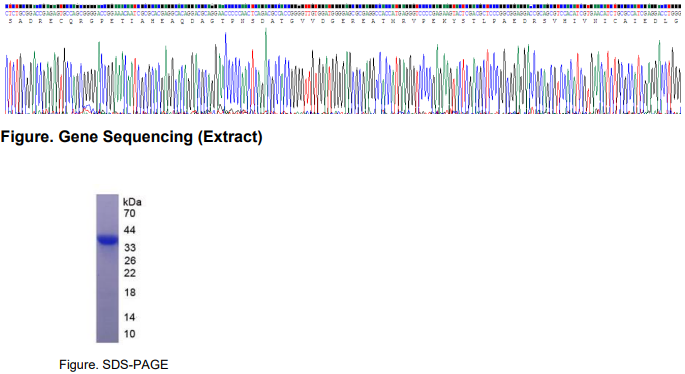Select the 14 kDa marker label
The width and height of the screenshot is (685, 374).
129,317
